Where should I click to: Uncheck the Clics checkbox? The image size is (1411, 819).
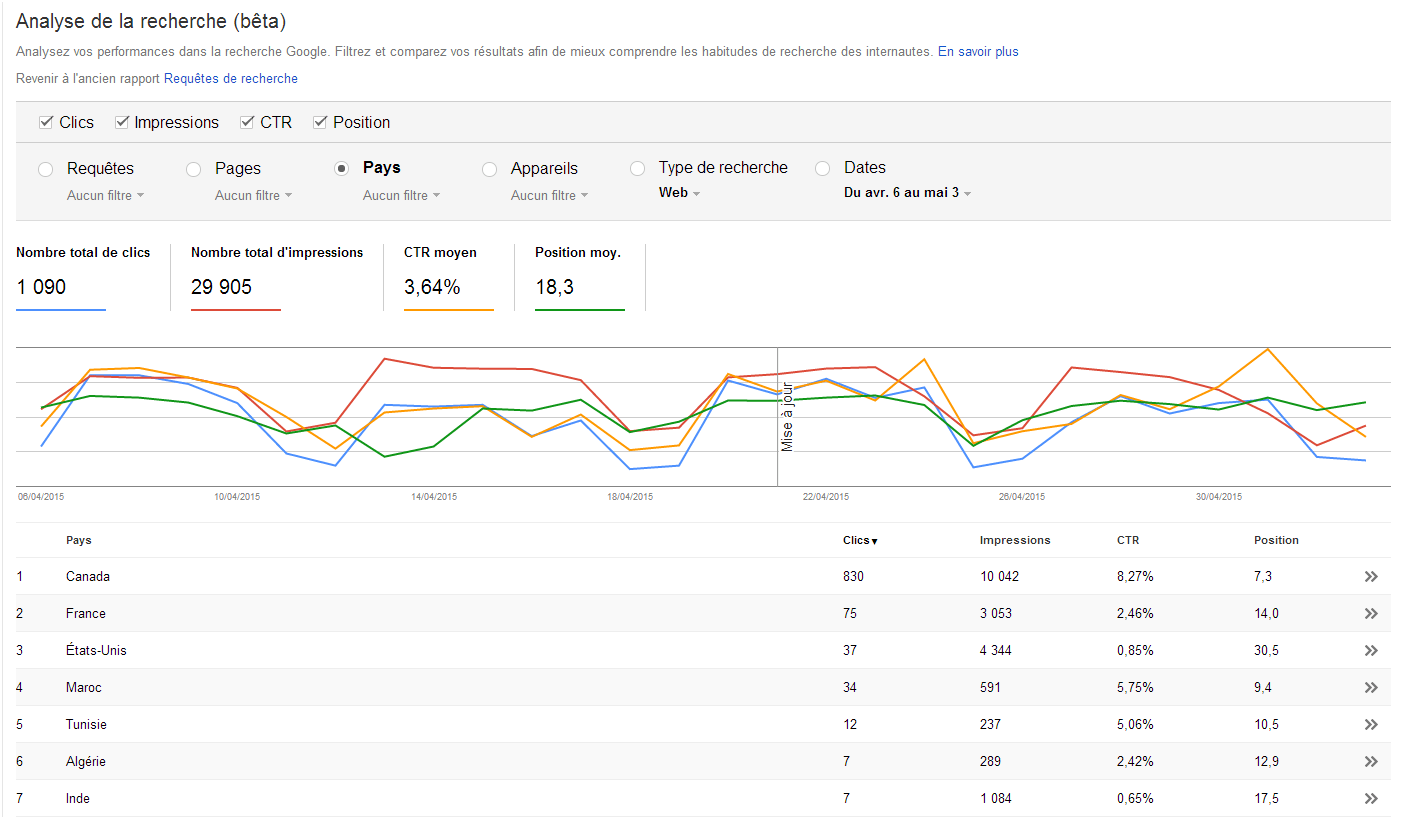tap(45, 122)
